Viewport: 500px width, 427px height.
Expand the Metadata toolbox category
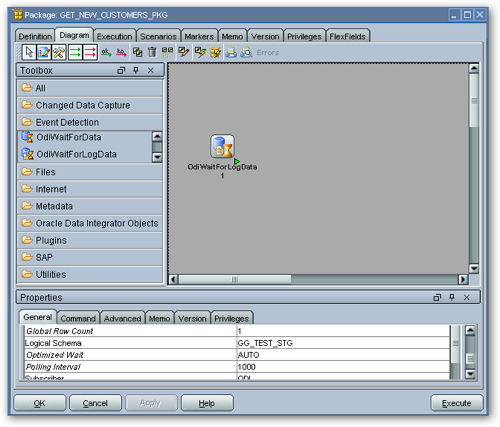click(90, 206)
